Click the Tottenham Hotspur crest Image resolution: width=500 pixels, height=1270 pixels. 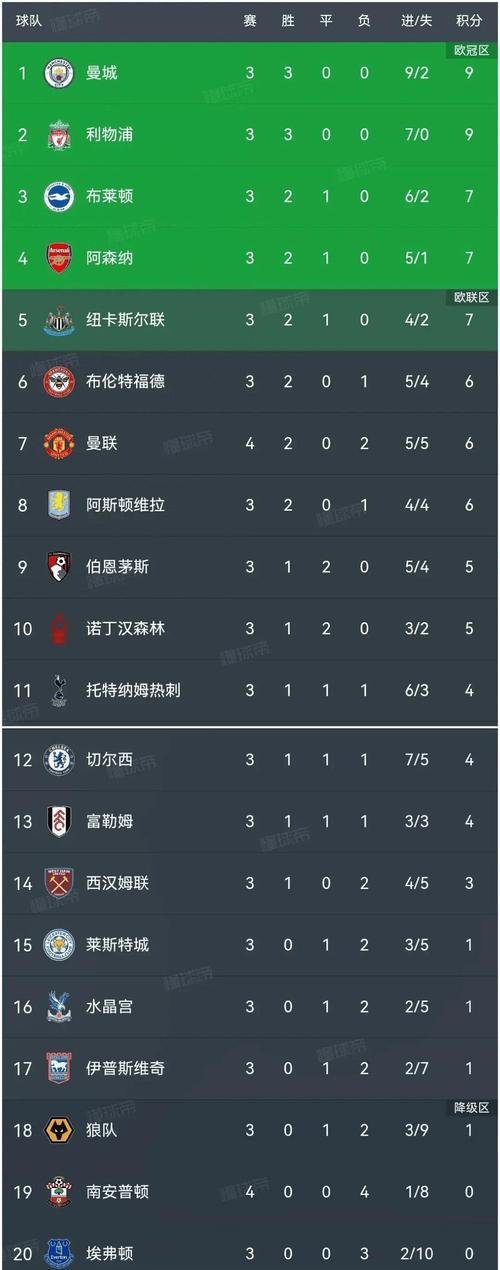[x=59, y=690]
